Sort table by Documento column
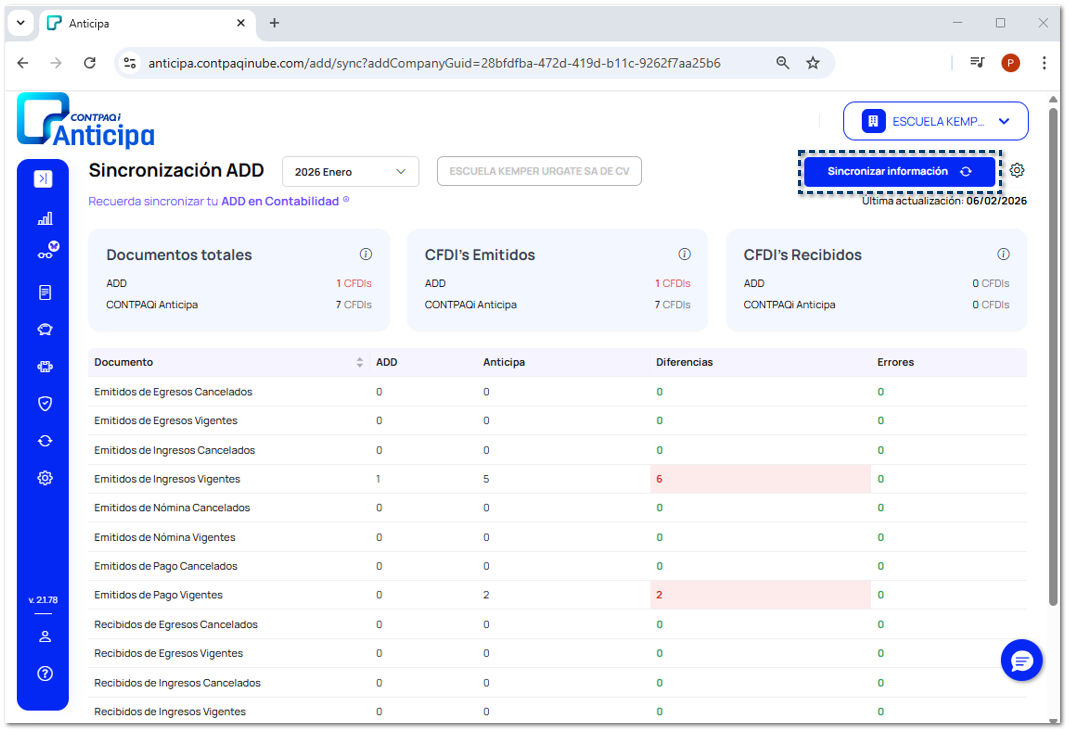Screen dimensions: 1069x732 359,362
